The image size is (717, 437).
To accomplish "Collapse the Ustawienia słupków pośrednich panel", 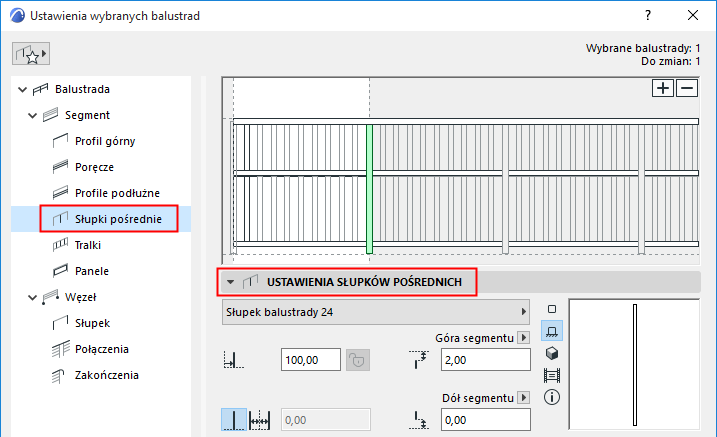I will pos(230,282).
